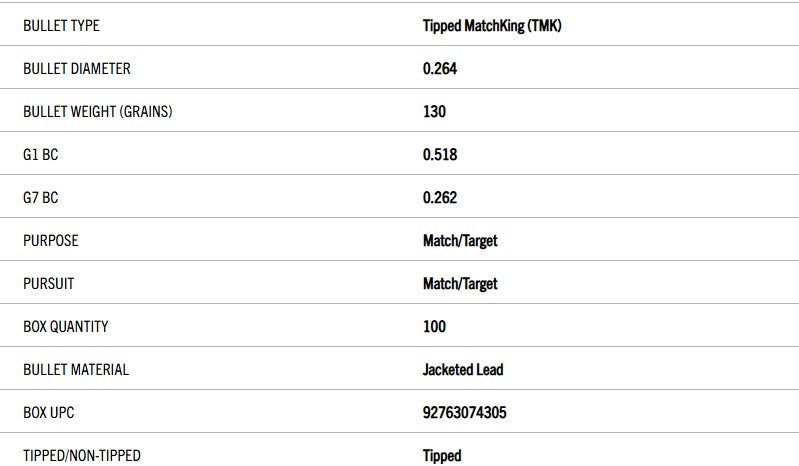
Task: Select the 100 box quantity value
Action: [x=434, y=327]
